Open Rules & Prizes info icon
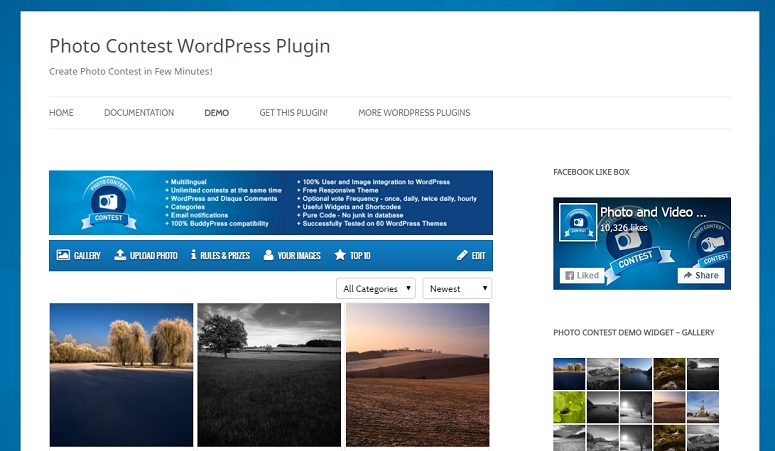This screenshot has height=451, width=775. pos(193,255)
